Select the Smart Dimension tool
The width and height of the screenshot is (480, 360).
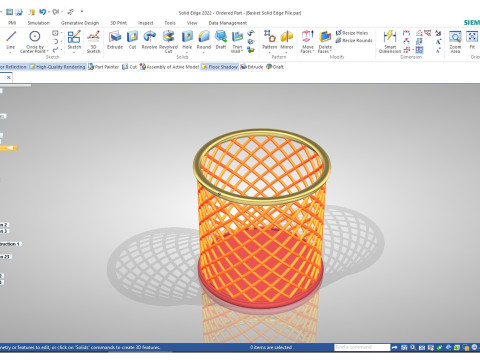tap(390, 41)
